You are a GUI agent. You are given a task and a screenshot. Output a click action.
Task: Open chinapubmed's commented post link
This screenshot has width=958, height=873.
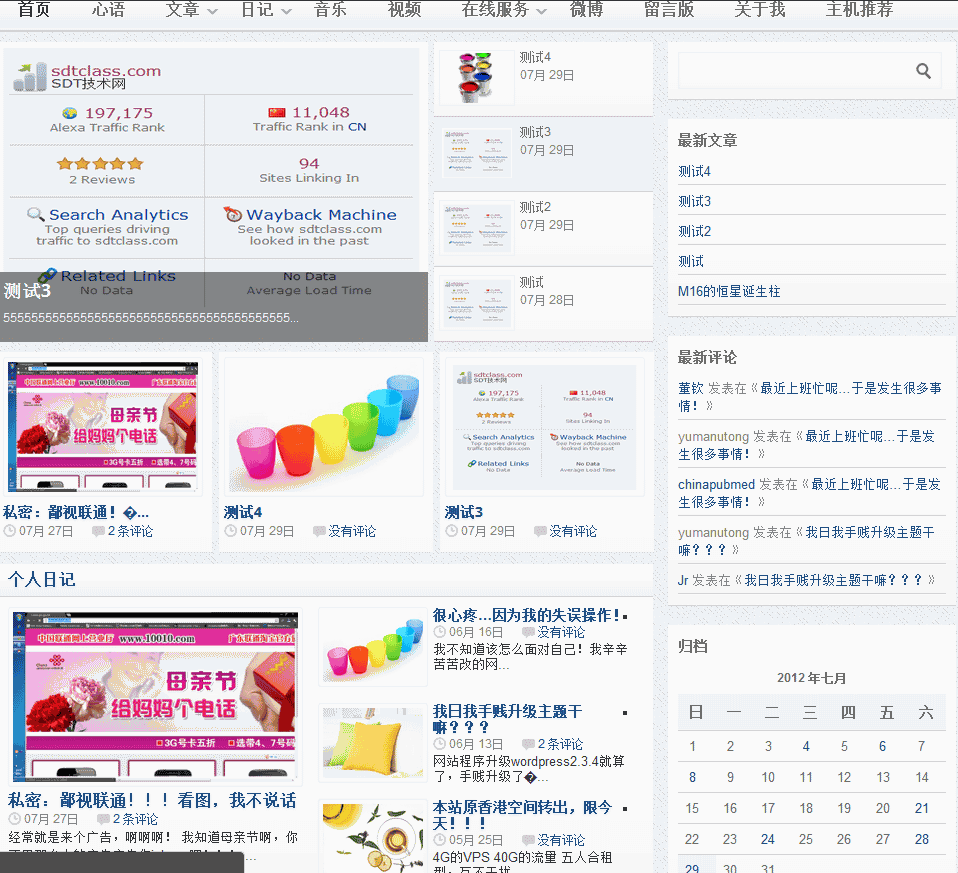(x=809, y=493)
